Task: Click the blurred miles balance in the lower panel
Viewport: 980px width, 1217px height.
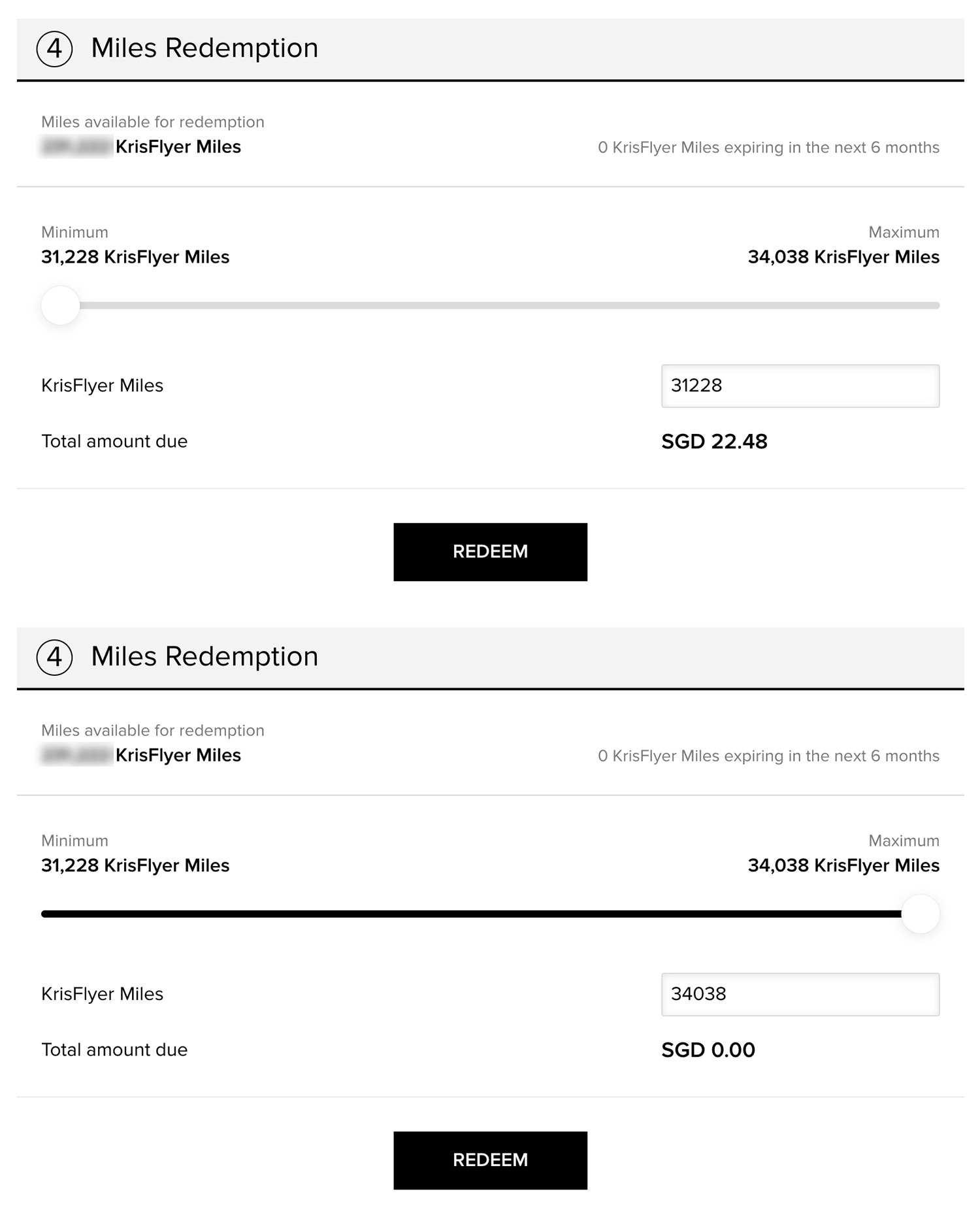Action: click(76, 756)
